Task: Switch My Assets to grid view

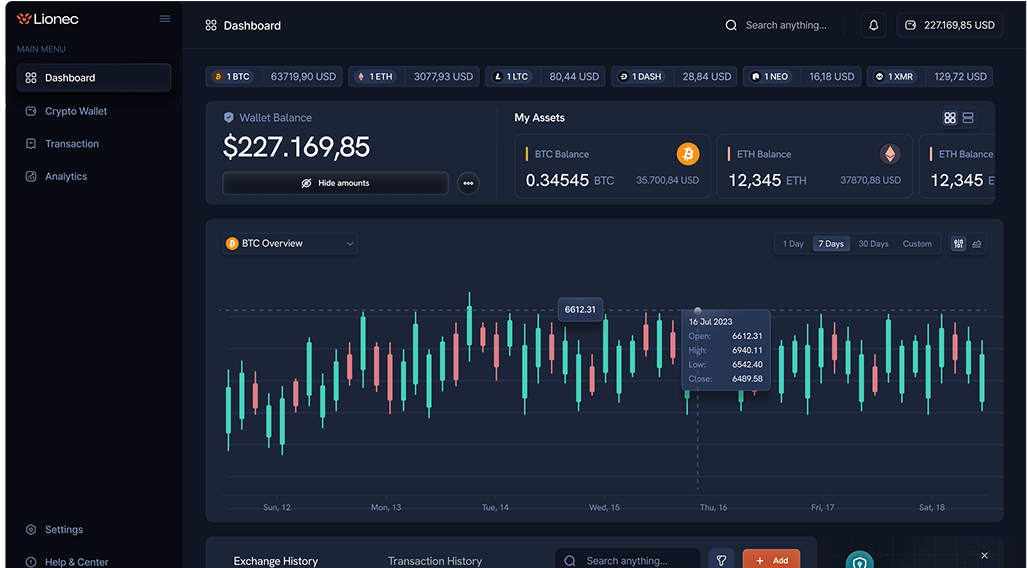Action: (950, 118)
